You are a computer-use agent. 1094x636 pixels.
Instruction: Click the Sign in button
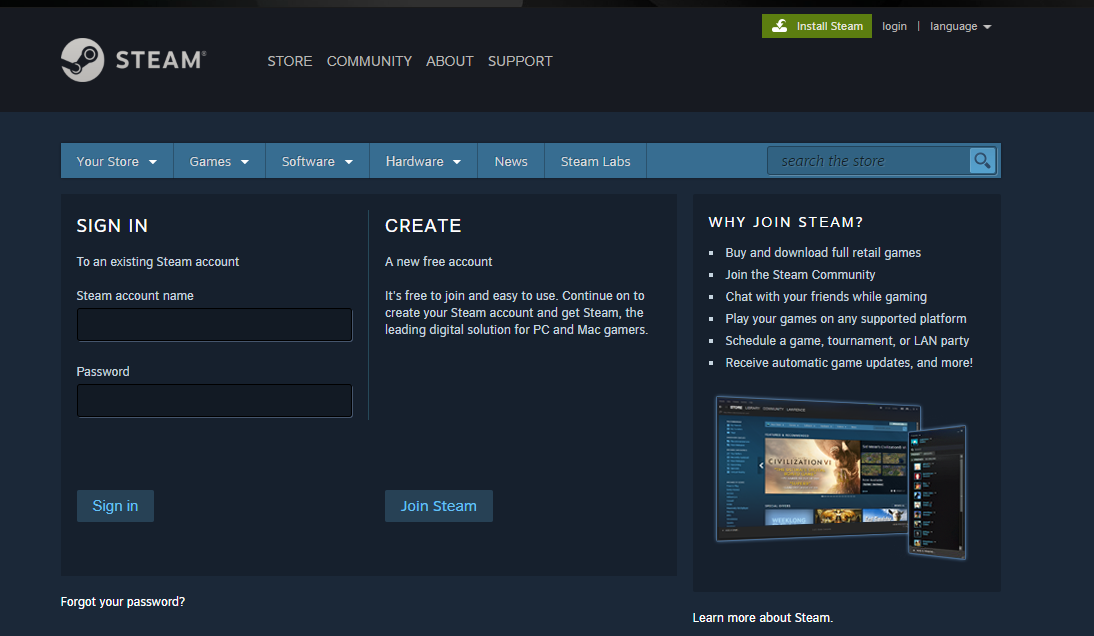point(115,506)
